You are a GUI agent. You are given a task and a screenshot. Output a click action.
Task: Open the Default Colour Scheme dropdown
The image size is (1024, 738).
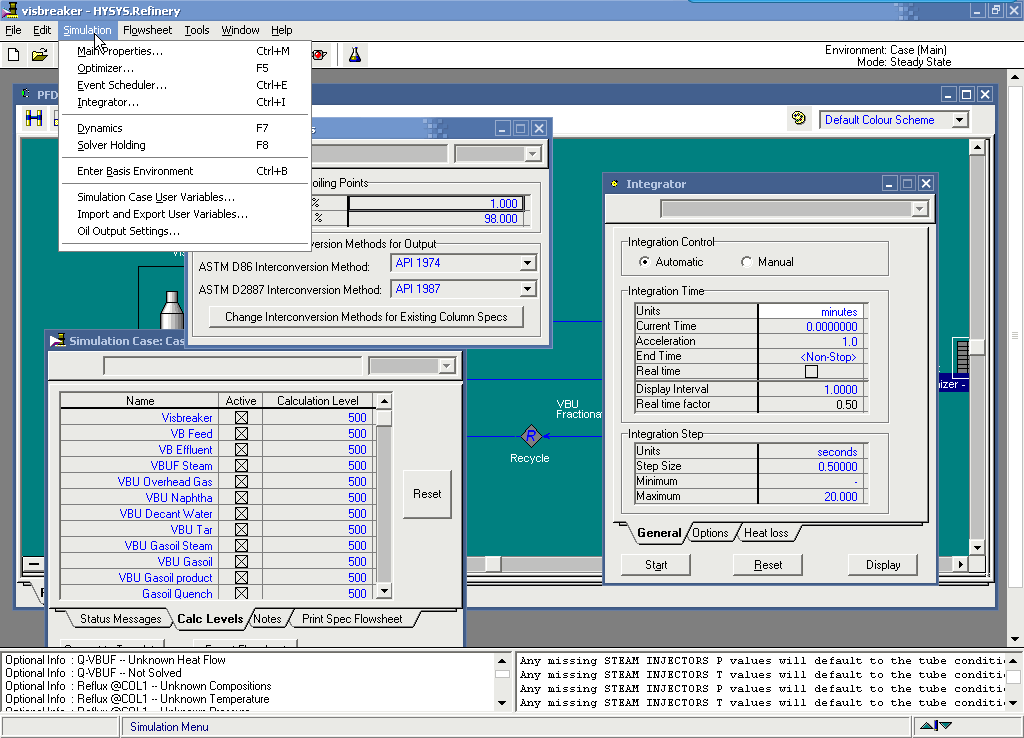[x=959, y=120]
